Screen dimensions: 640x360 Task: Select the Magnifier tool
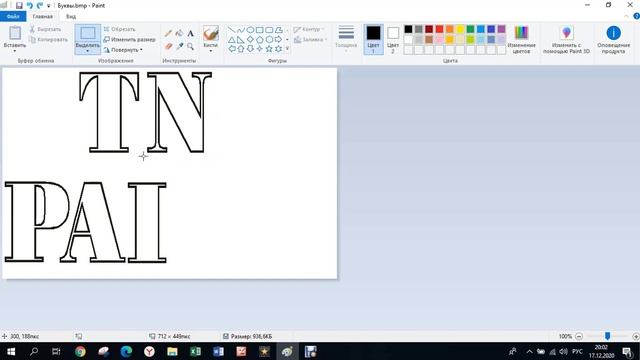pos(190,47)
